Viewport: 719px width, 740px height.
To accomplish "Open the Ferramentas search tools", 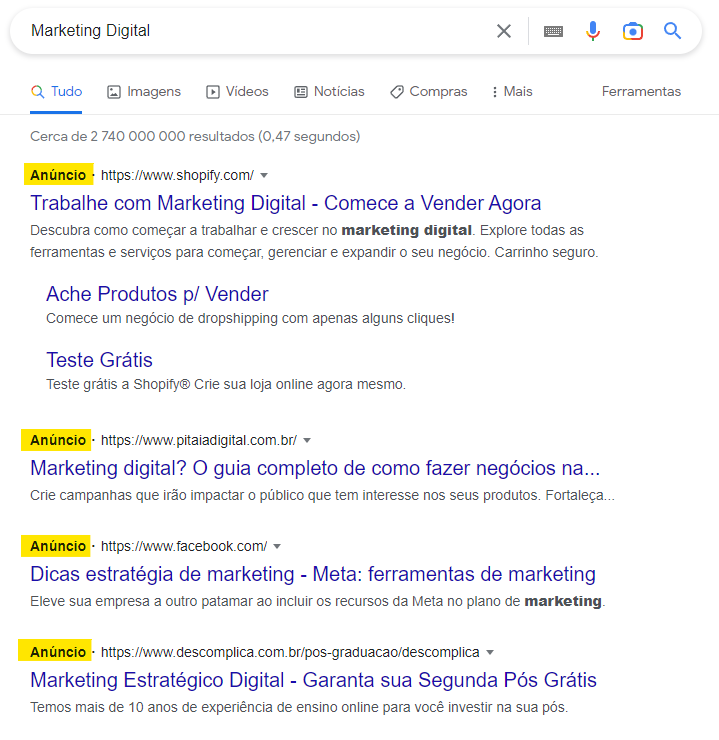I will click(x=641, y=92).
